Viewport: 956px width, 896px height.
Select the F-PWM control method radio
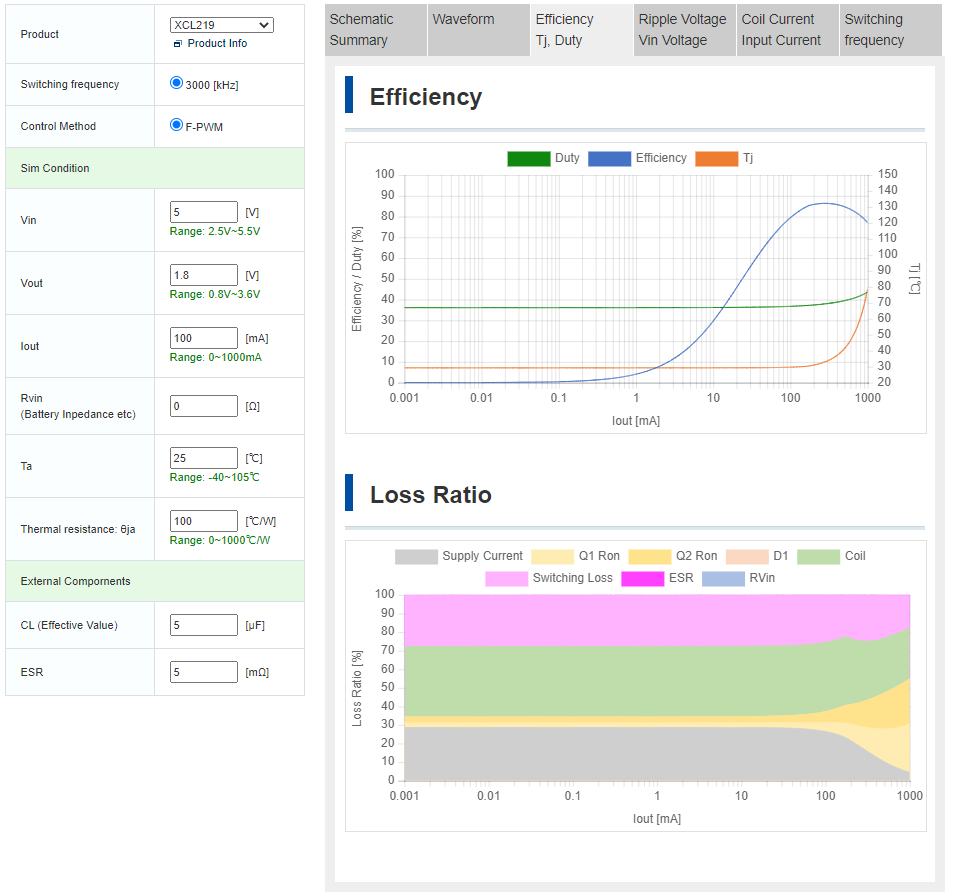(177, 126)
